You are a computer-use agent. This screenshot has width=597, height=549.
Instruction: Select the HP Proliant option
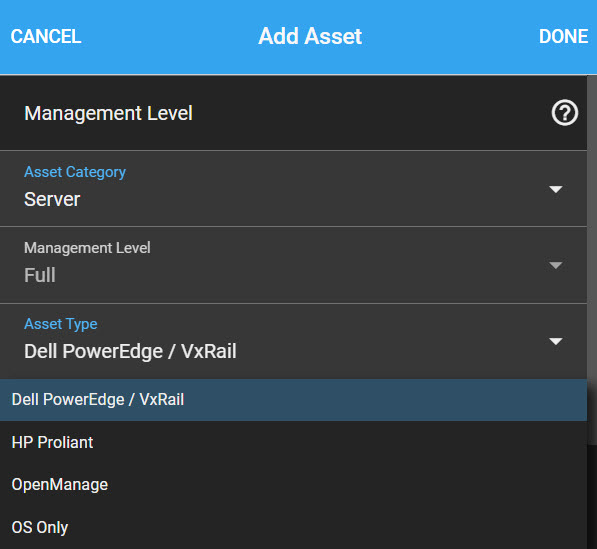click(x=293, y=442)
